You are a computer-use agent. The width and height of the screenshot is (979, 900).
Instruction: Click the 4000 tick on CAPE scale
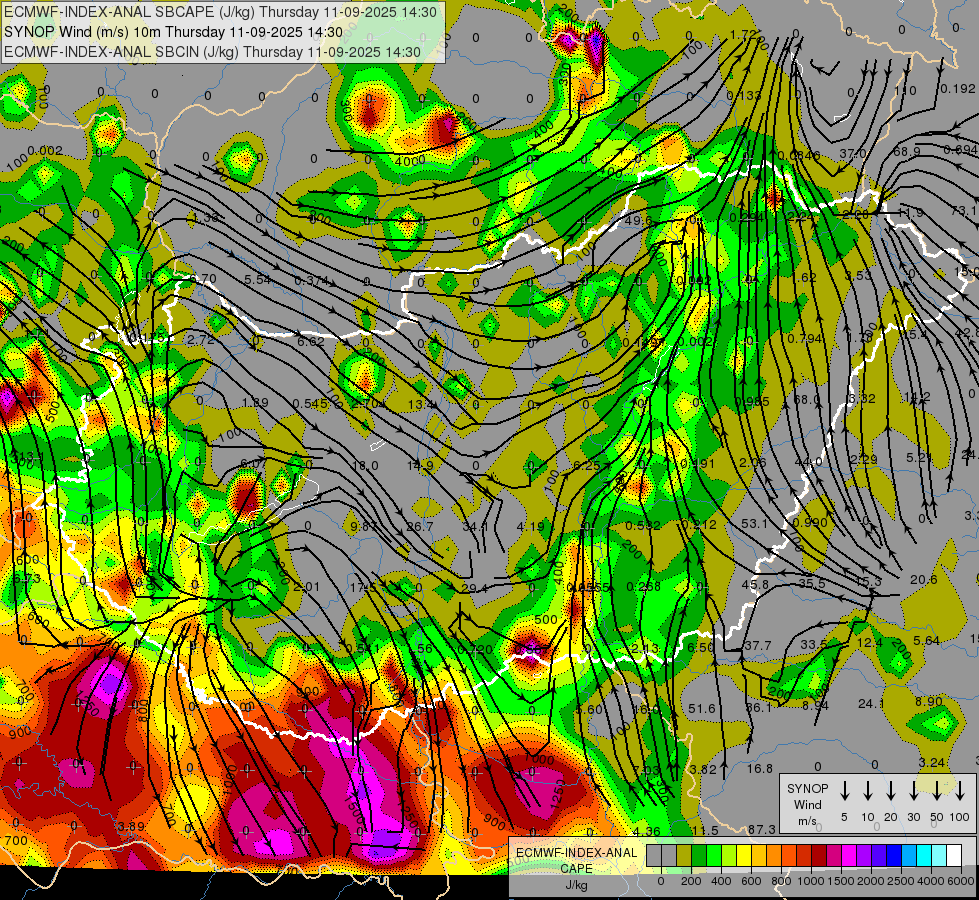coord(931,881)
